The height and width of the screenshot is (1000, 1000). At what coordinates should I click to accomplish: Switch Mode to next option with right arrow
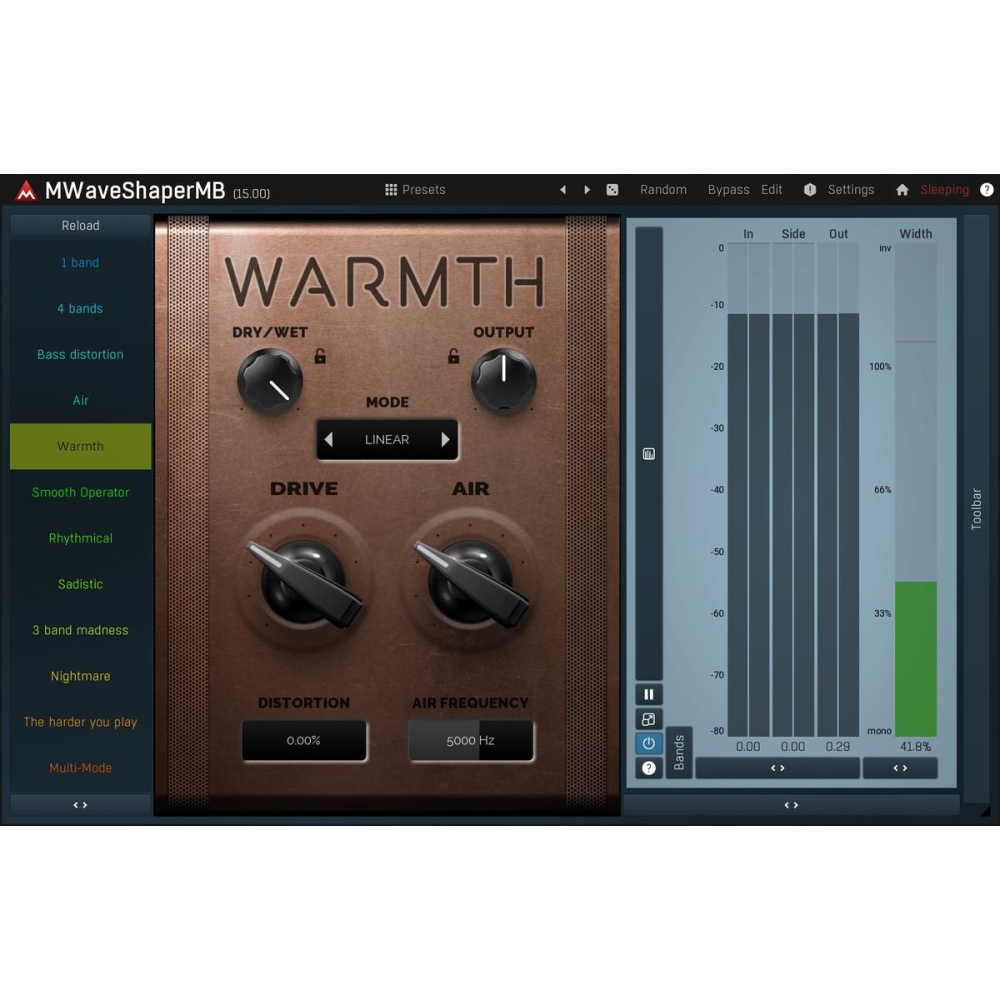[x=445, y=440]
